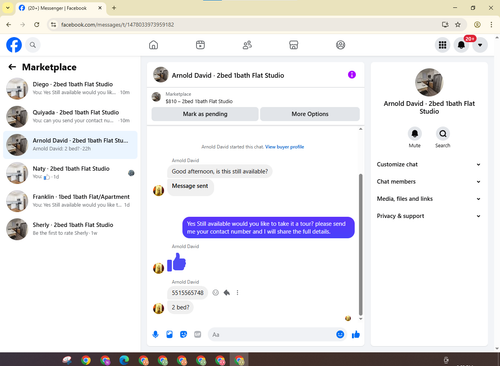Click the 'Good afternoon, is this still available?' message

(220, 171)
